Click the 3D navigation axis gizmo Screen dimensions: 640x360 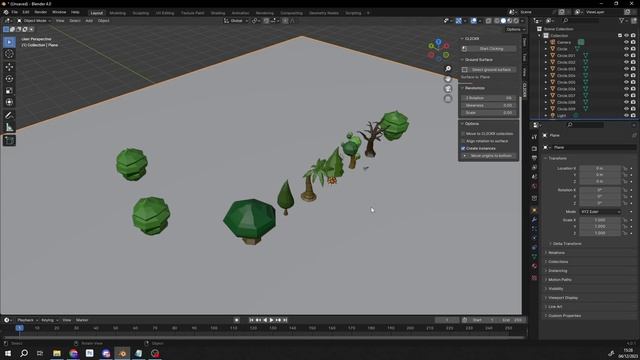[x=438, y=50]
